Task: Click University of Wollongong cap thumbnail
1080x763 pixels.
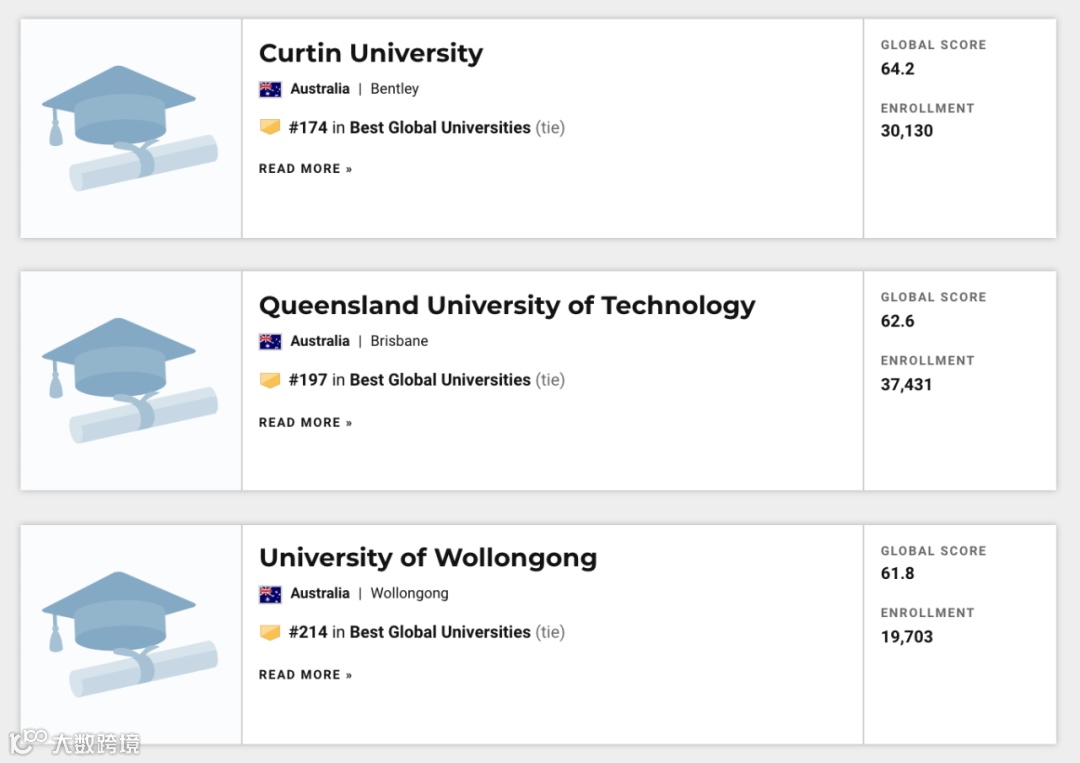Action: pyautogui.click(x=130, y=634)
